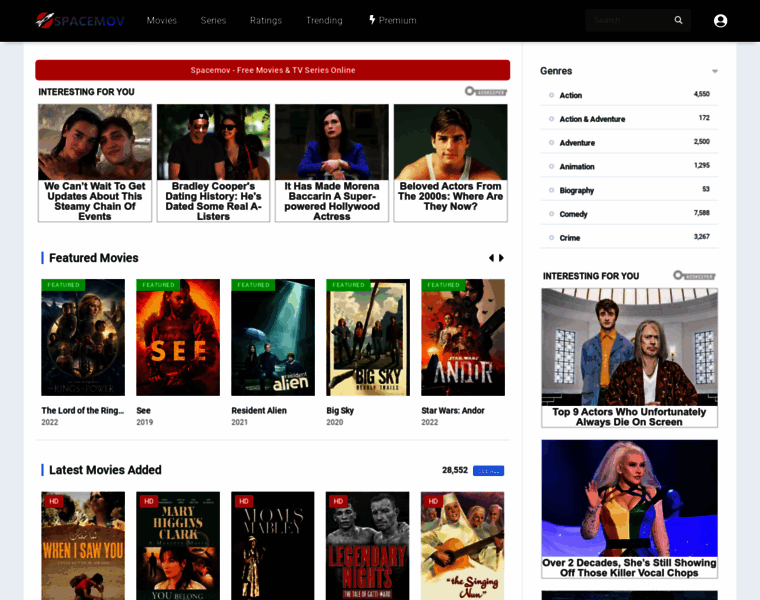
Task: Click the Featured Movies next arrow
Action: [501, 258]
